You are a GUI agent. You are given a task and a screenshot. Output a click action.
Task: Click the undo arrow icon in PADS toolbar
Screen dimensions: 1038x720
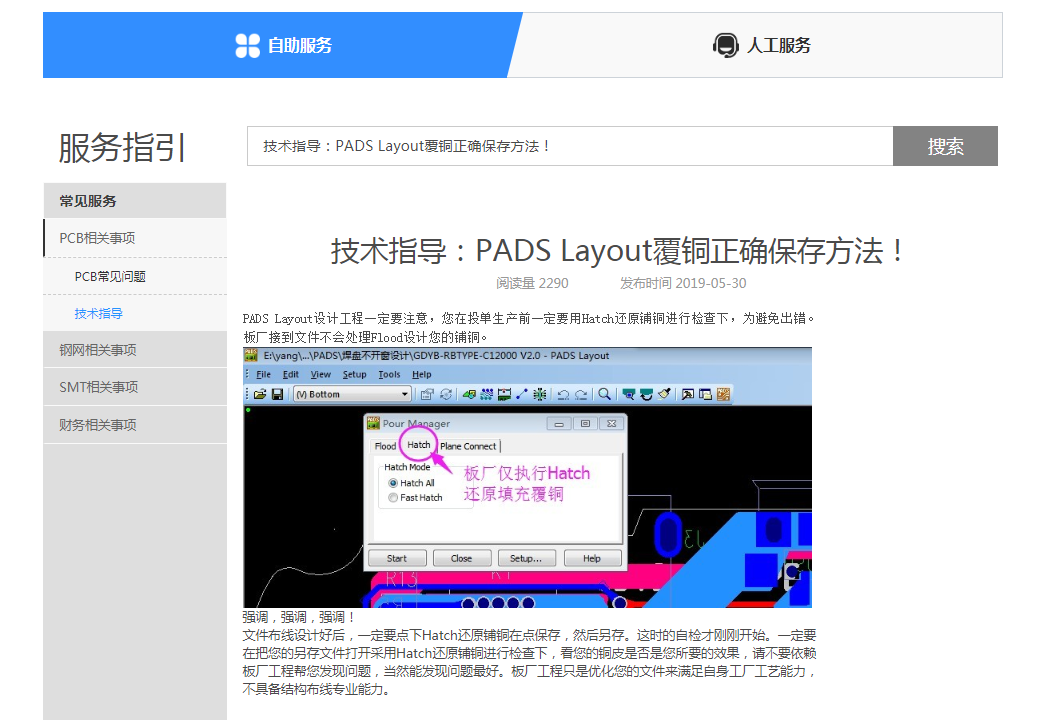565,395
